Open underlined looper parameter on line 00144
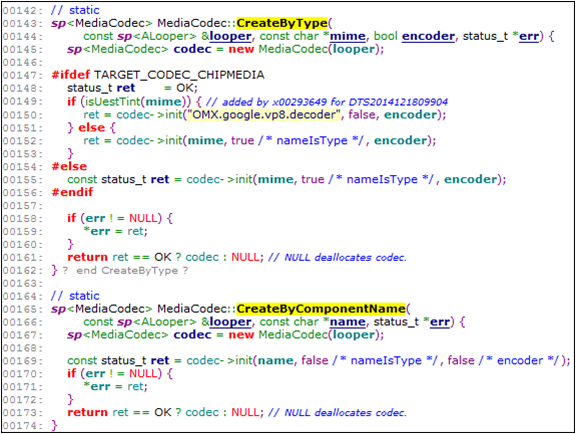The height and width of the screenshot is (434, 576). (x=230, y=36)
